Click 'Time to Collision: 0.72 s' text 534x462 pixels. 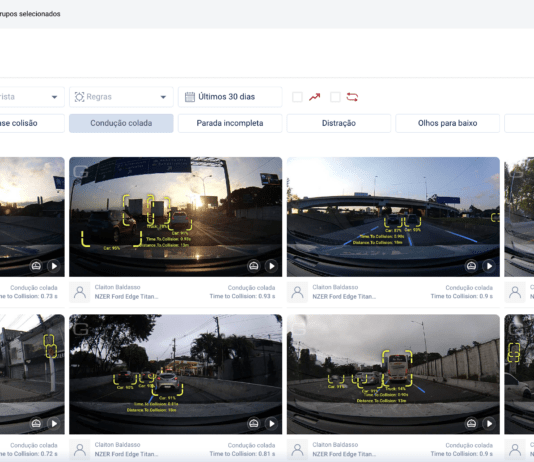29,454
